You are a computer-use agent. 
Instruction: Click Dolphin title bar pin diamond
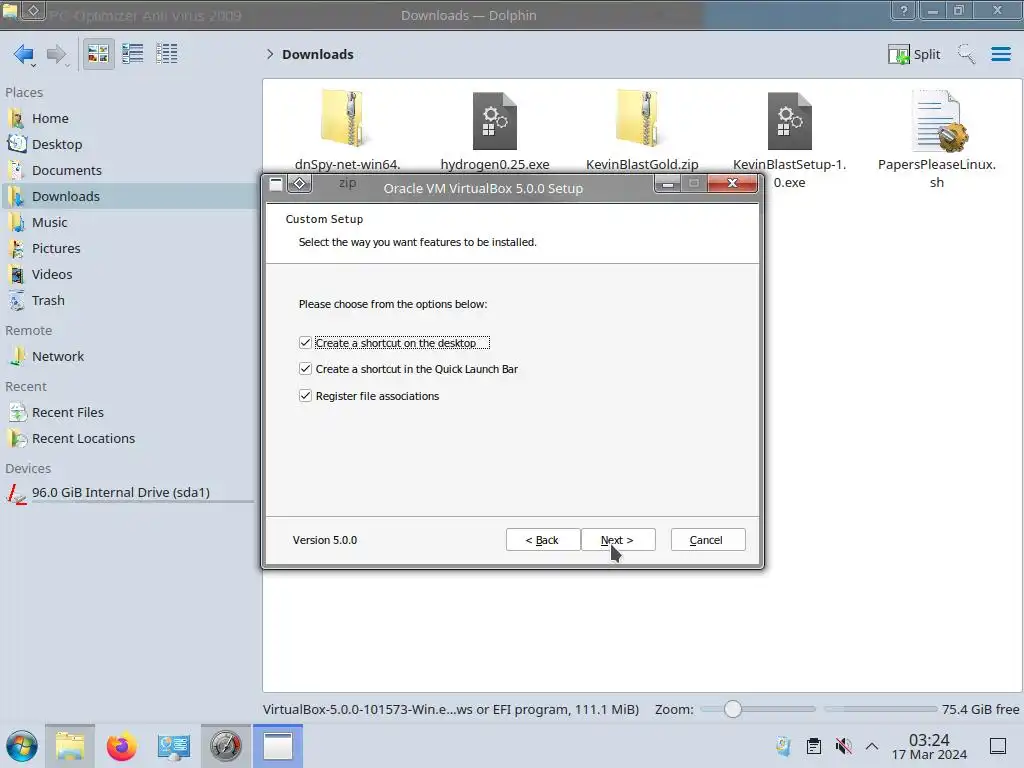(x=34, y=10)
